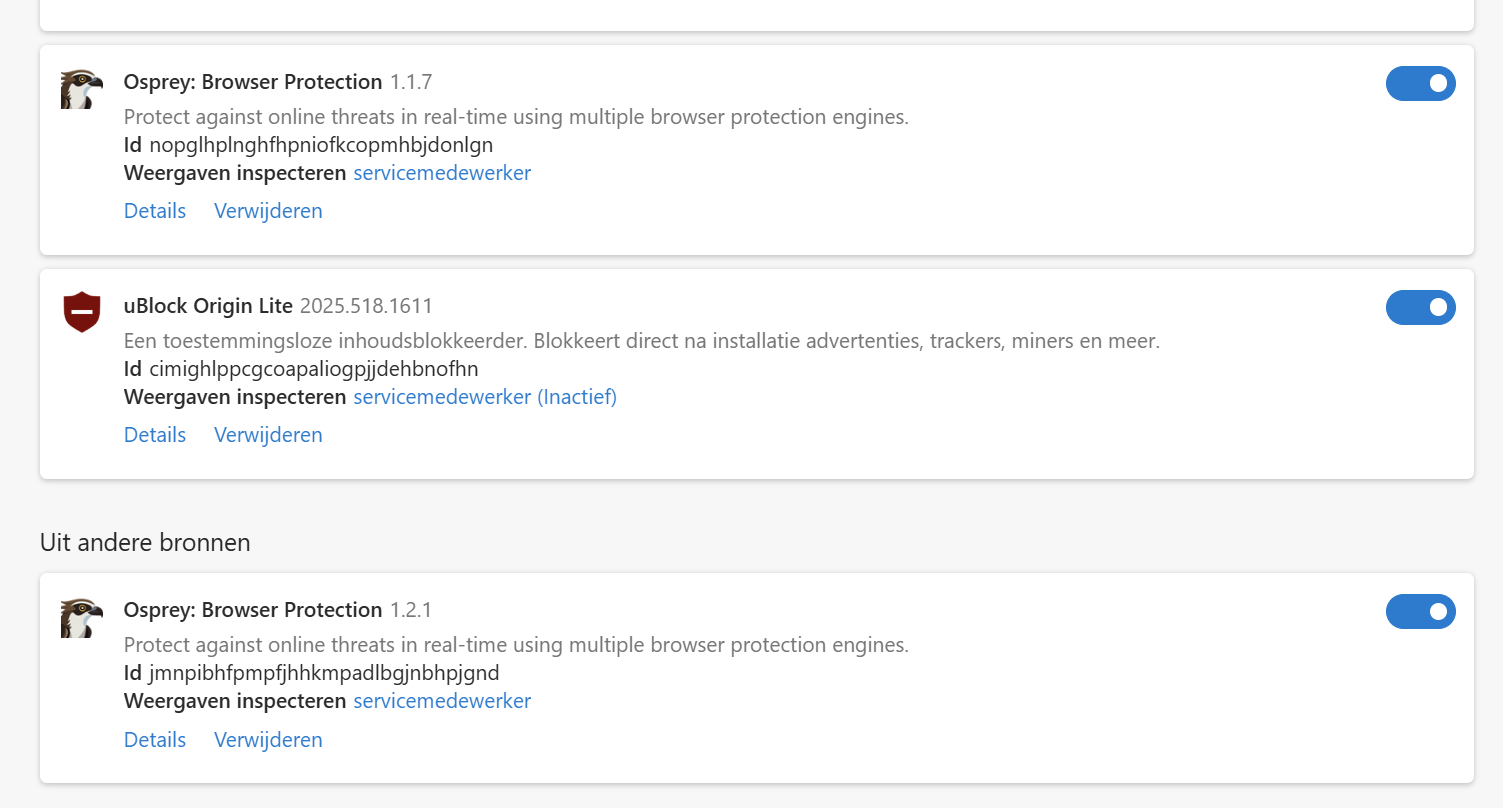The image size is (1503, 808).
Task: Inspect servicemedewerker of Osprey 1.1.7
Action: pyautogui.click(x=442, y=173)
